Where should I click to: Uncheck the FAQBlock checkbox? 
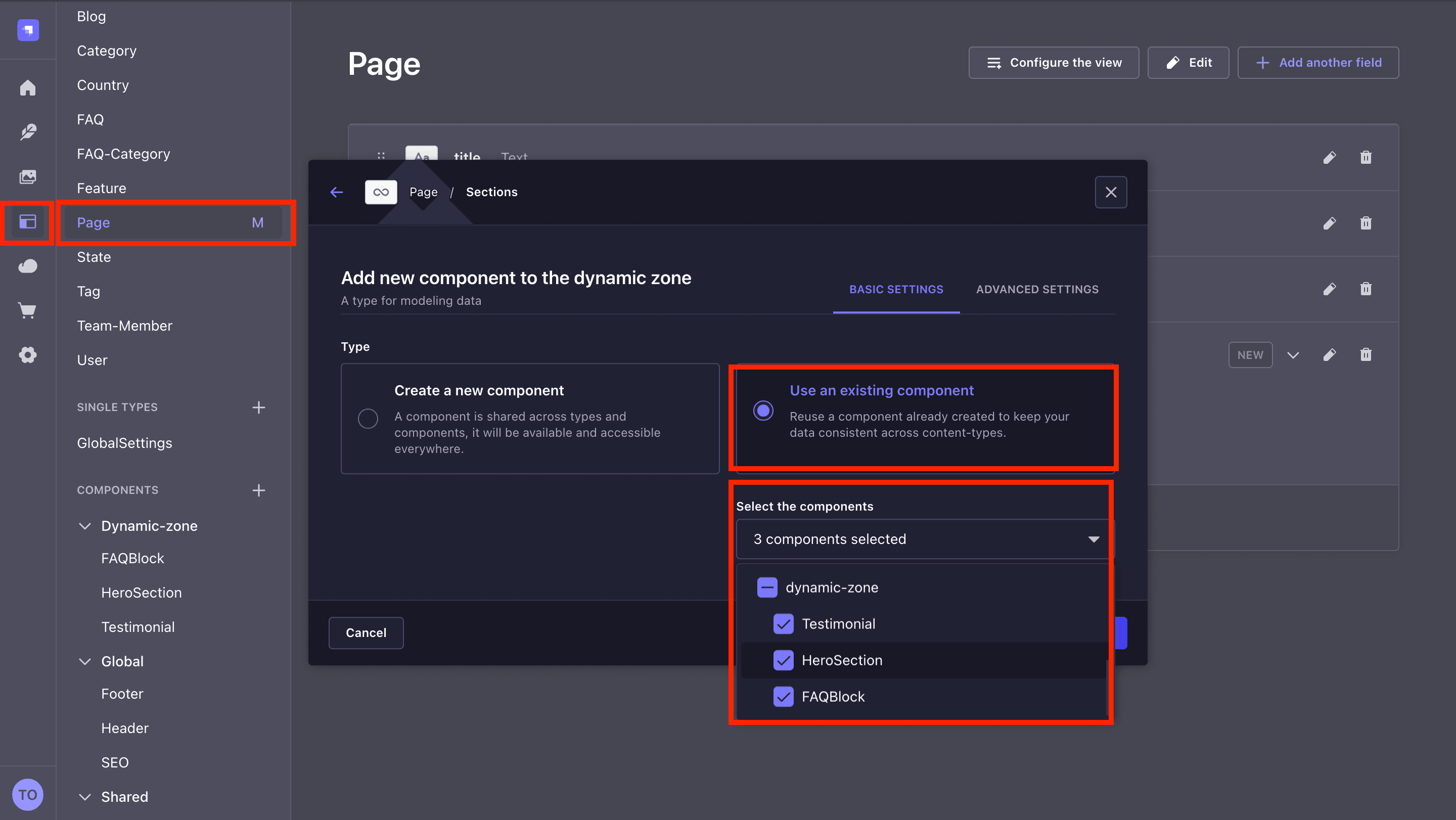(x=784, y=697)
